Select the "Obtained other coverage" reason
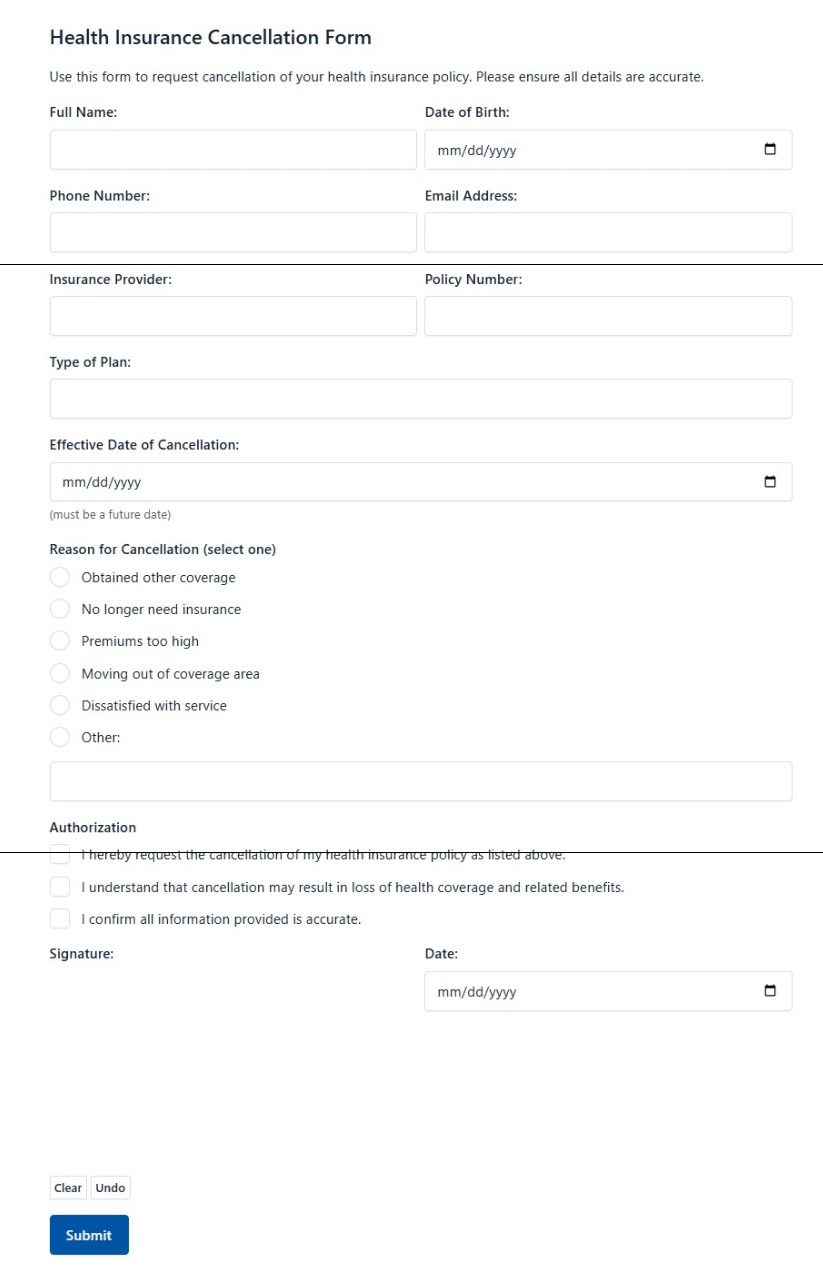 click(60, 577)
